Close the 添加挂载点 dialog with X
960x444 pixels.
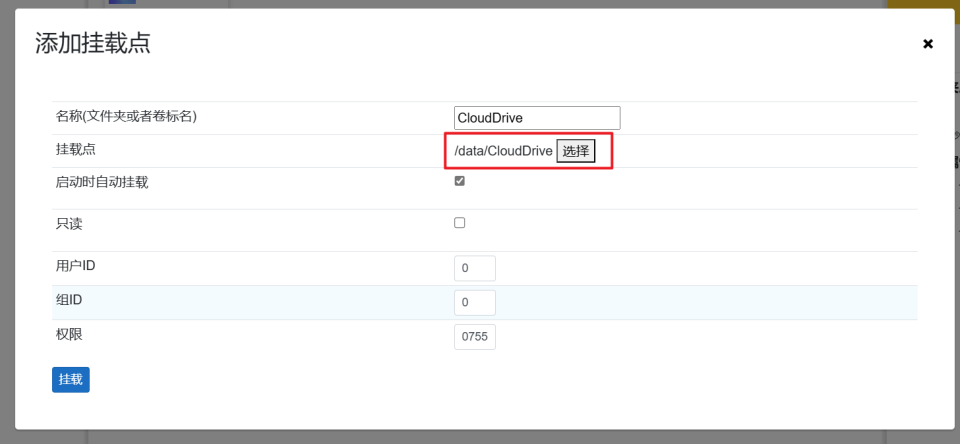(927, 44)
